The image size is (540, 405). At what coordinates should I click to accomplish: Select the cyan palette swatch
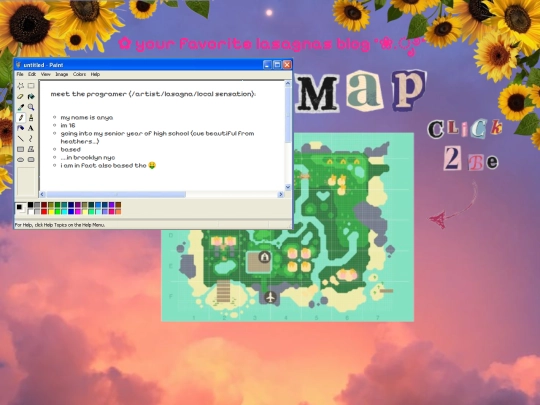(x=64, y=211)
